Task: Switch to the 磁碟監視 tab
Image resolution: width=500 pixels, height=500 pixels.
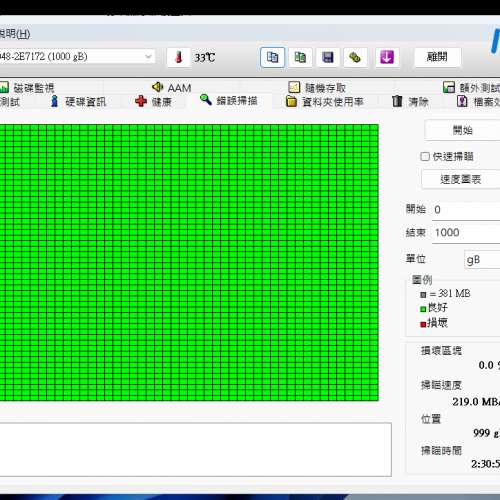Action: pyautogui.click(x=27, y=88)
